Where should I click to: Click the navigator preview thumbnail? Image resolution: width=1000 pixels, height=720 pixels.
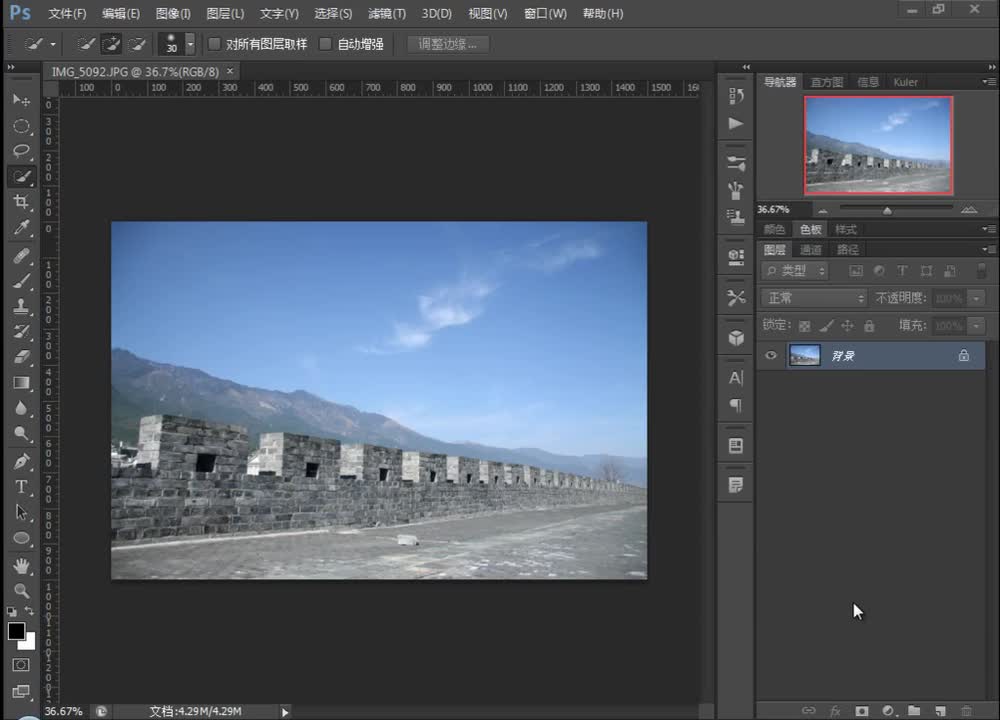pos(878,145)
